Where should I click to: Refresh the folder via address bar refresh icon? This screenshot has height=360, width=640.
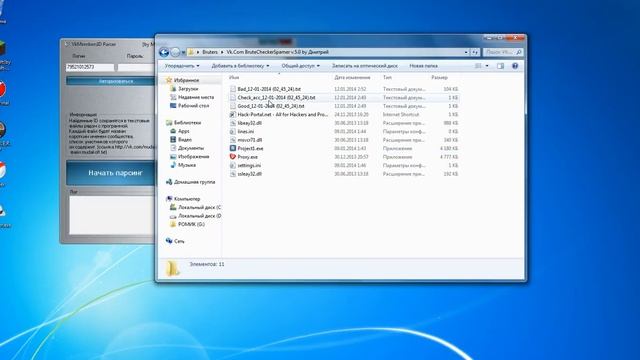click(x=475, y=52)
